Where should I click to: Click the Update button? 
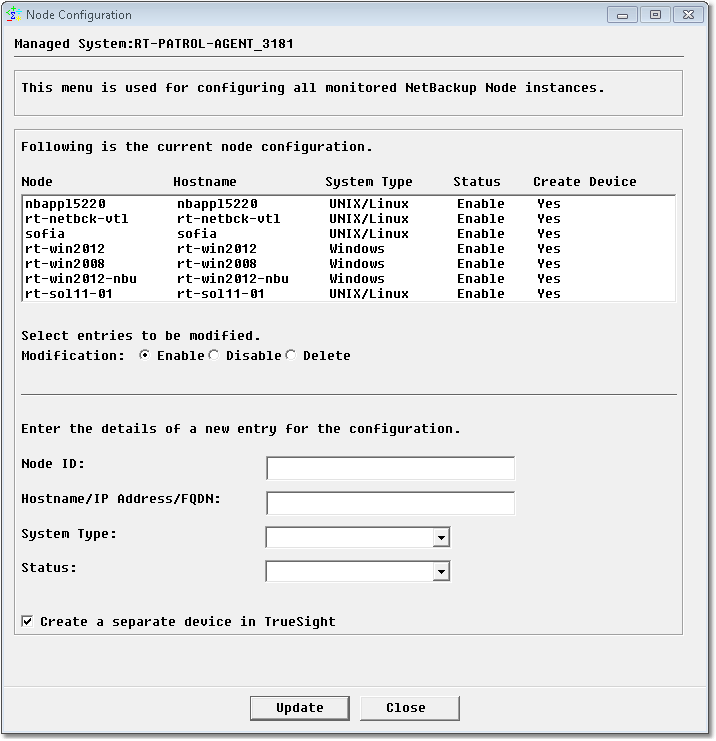pos(299,708)
